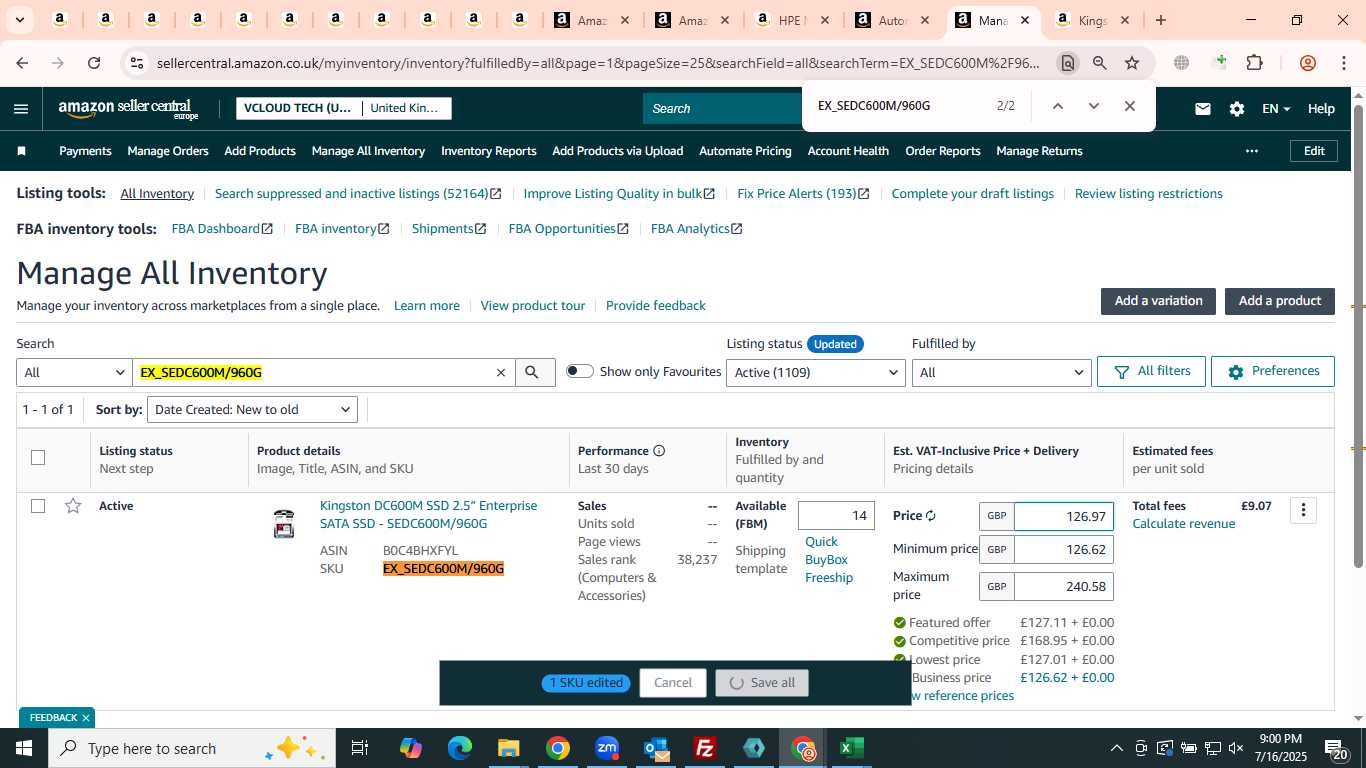Open a new browser tab

coord(1160,20)
